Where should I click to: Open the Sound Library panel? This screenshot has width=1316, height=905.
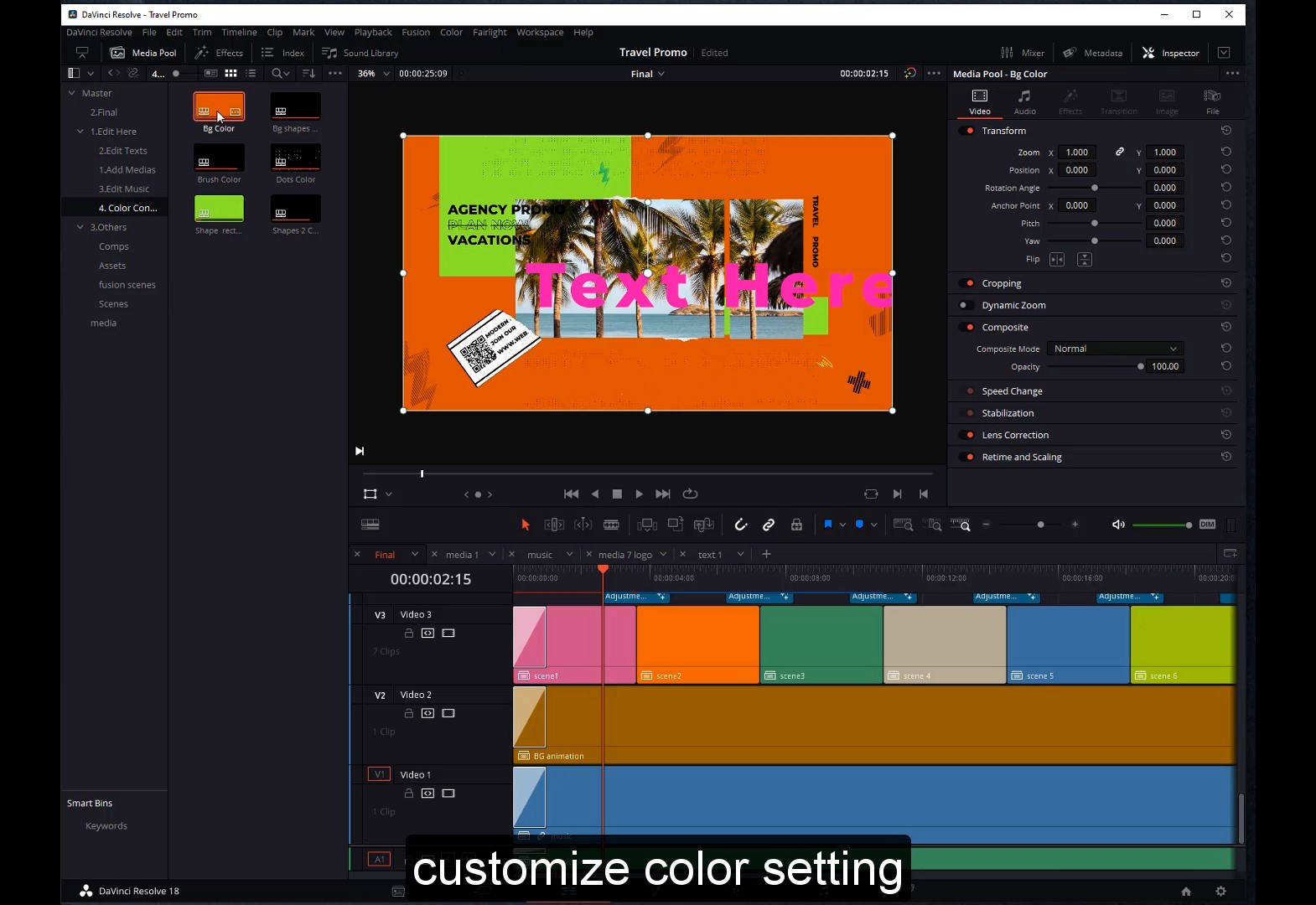pos(360,53)
